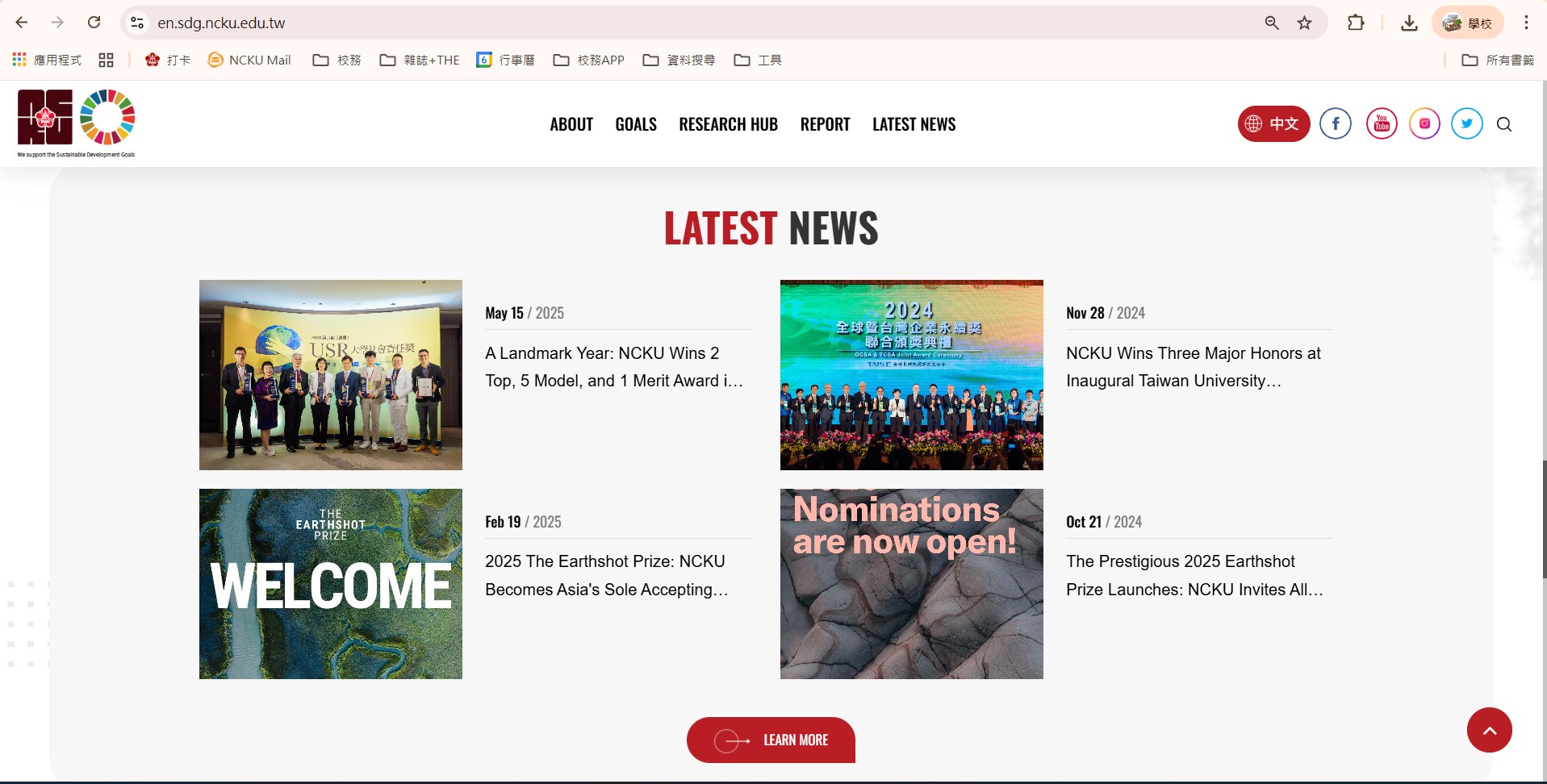1547x784 pixels.
Task: Open the YouTube social icon
Action: [1381, 123]
